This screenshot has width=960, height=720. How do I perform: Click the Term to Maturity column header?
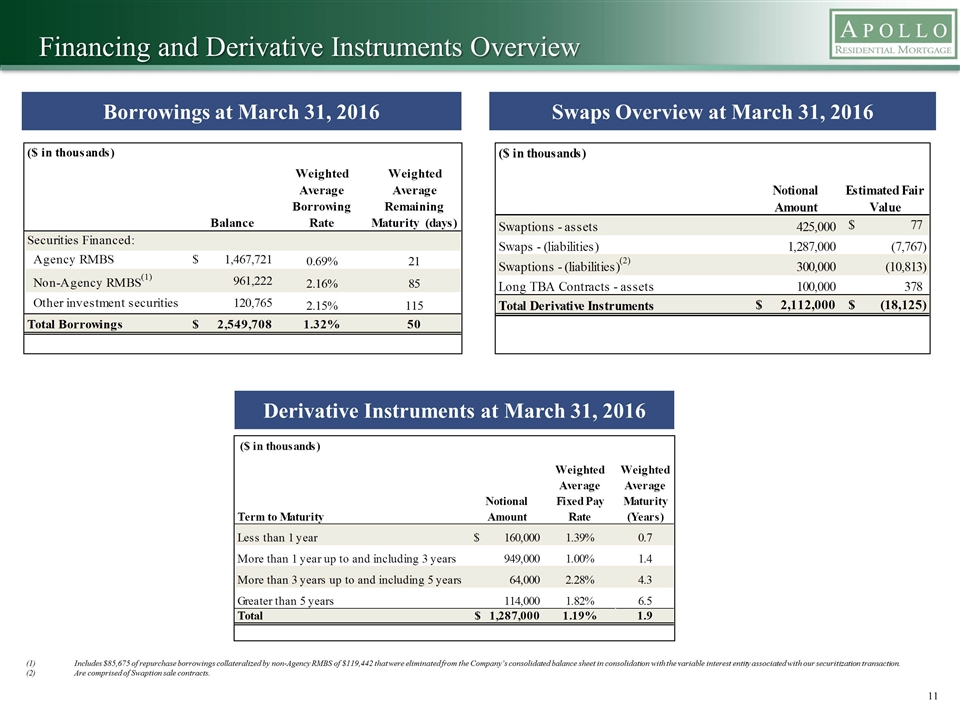click(x=281, y=516)
